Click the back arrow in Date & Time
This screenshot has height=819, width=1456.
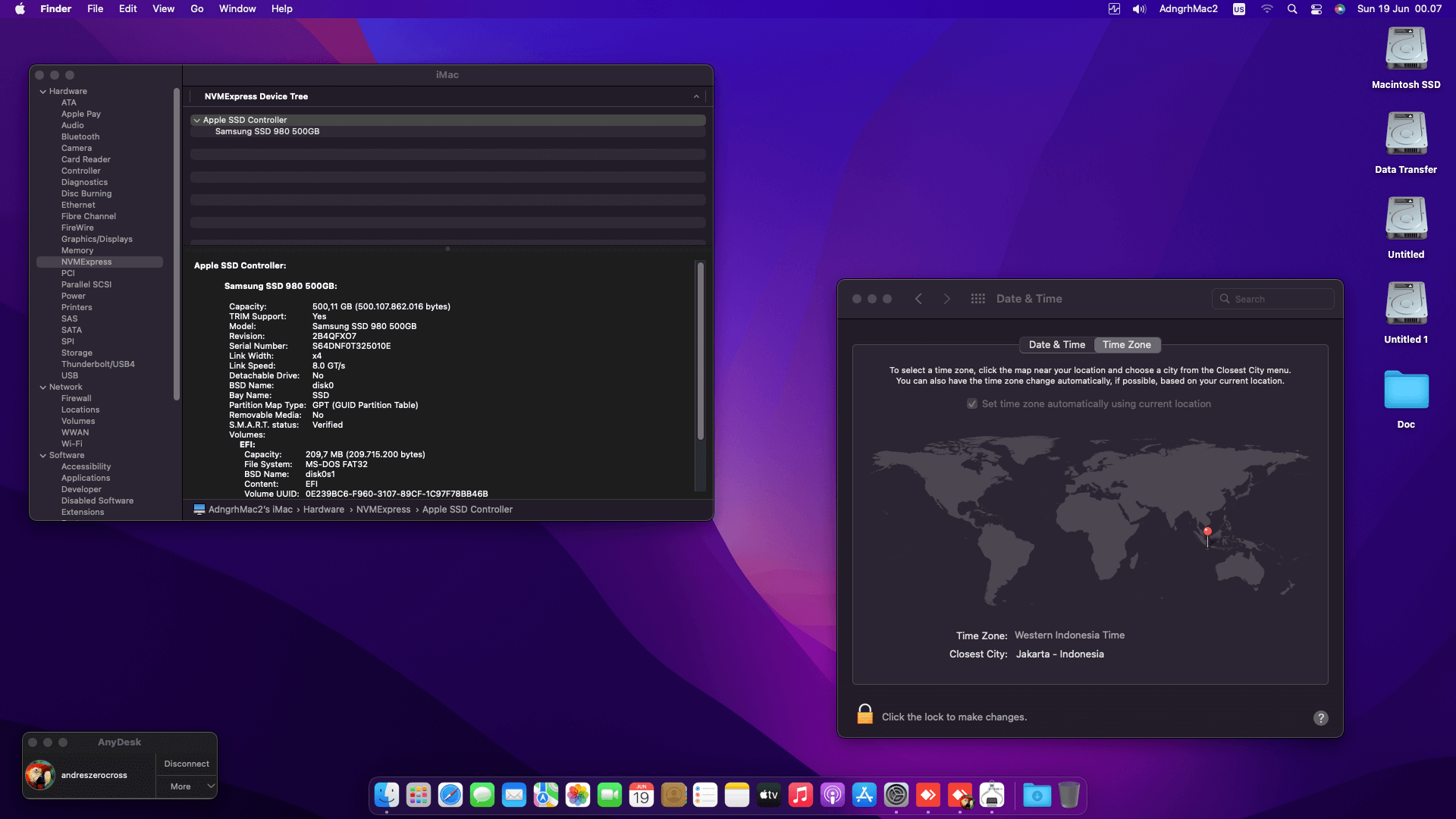(x=918, y=299)
